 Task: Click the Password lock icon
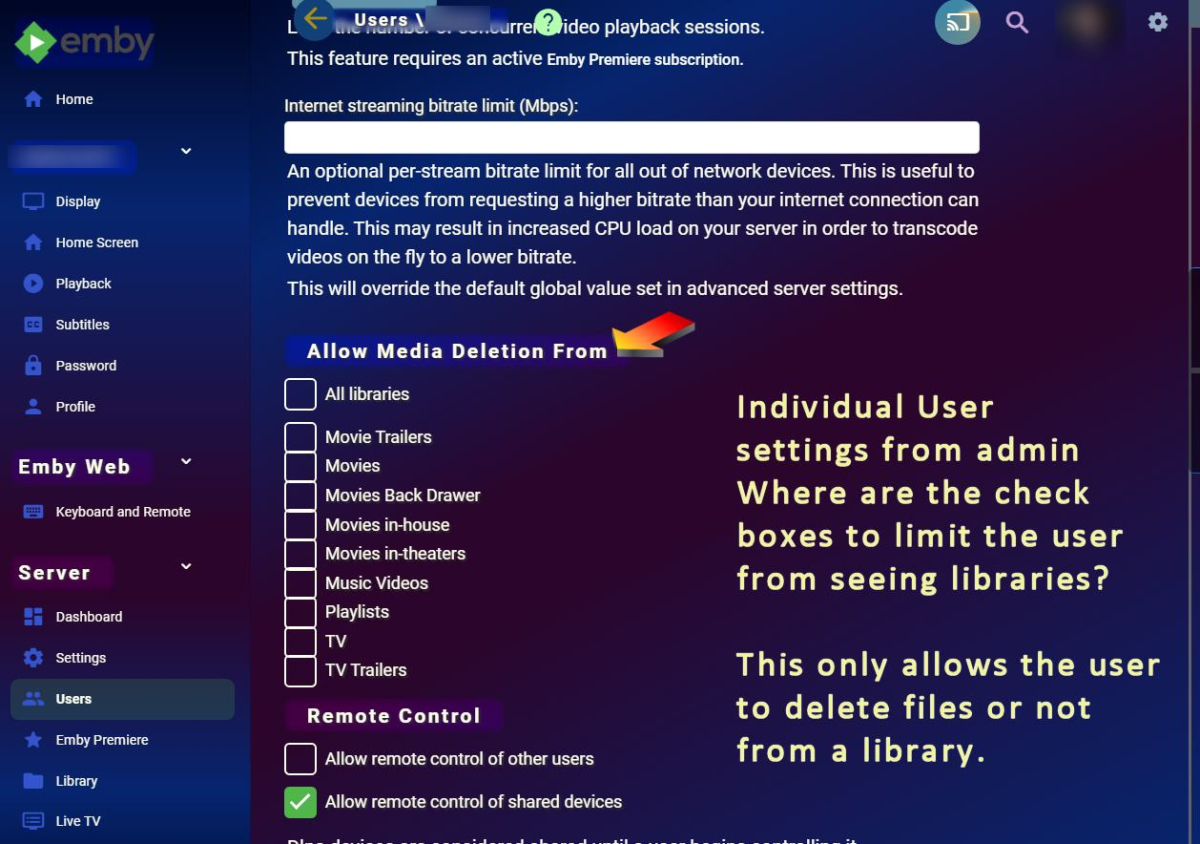[x=33, y=365]
